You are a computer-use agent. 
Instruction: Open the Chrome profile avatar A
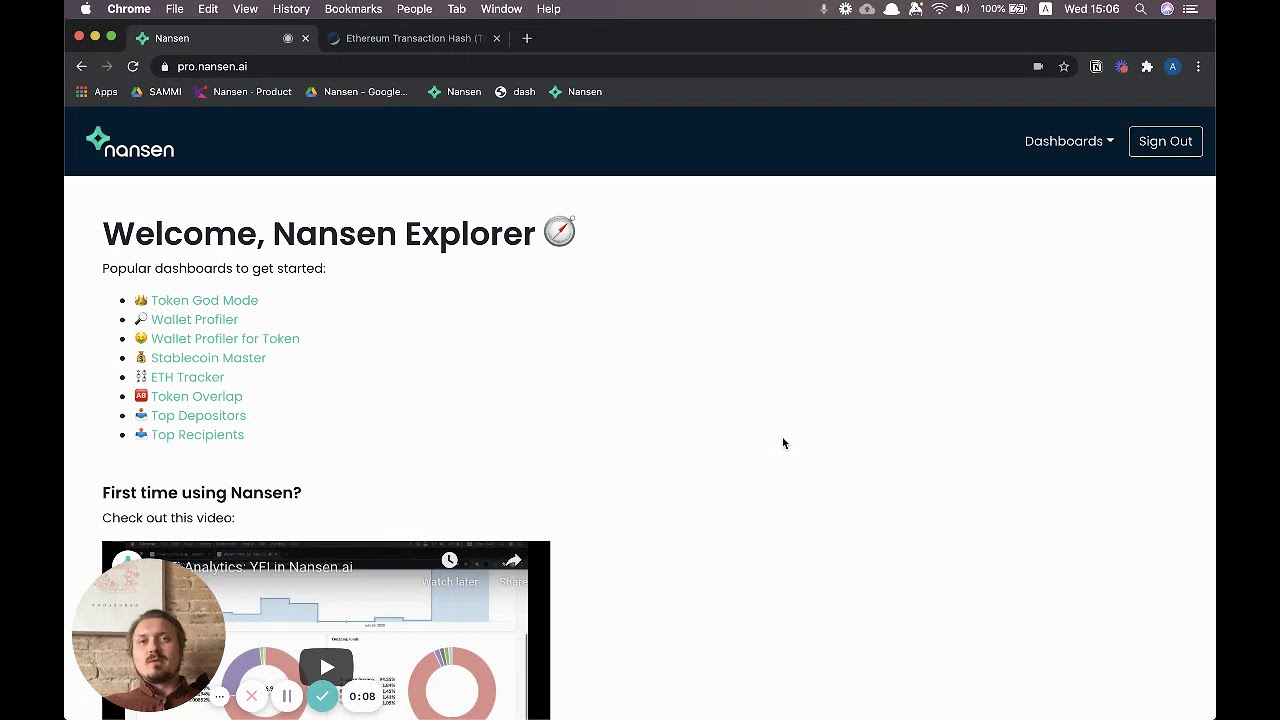pos(1173,67)
